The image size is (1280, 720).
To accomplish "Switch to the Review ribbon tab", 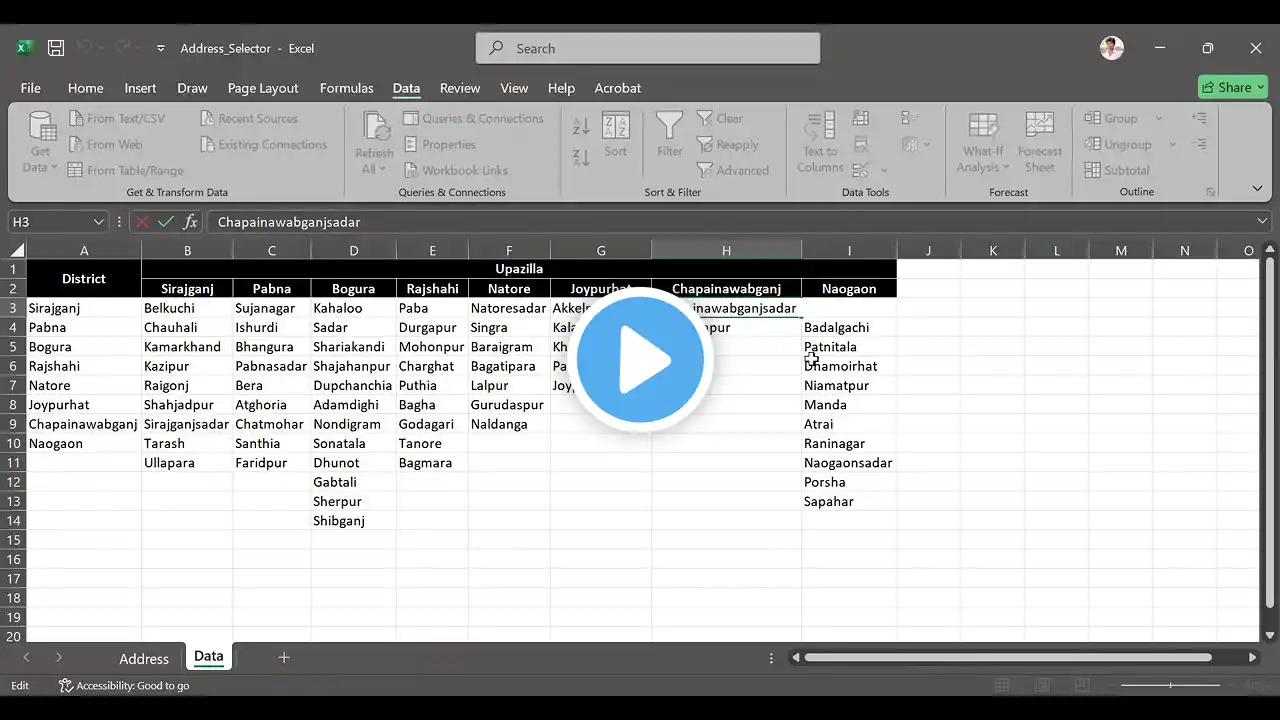I will (x=460, y=88).
